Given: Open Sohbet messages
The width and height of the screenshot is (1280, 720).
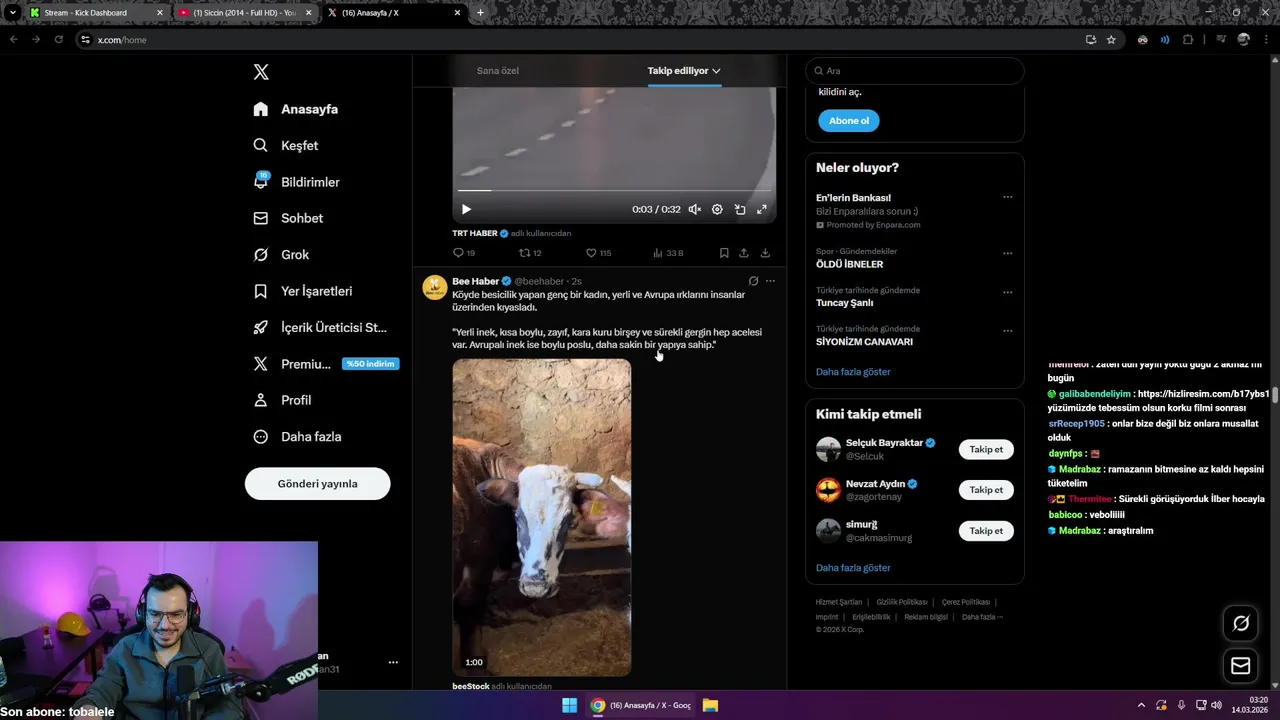Looking at the screenshot, I should (288, 218).
